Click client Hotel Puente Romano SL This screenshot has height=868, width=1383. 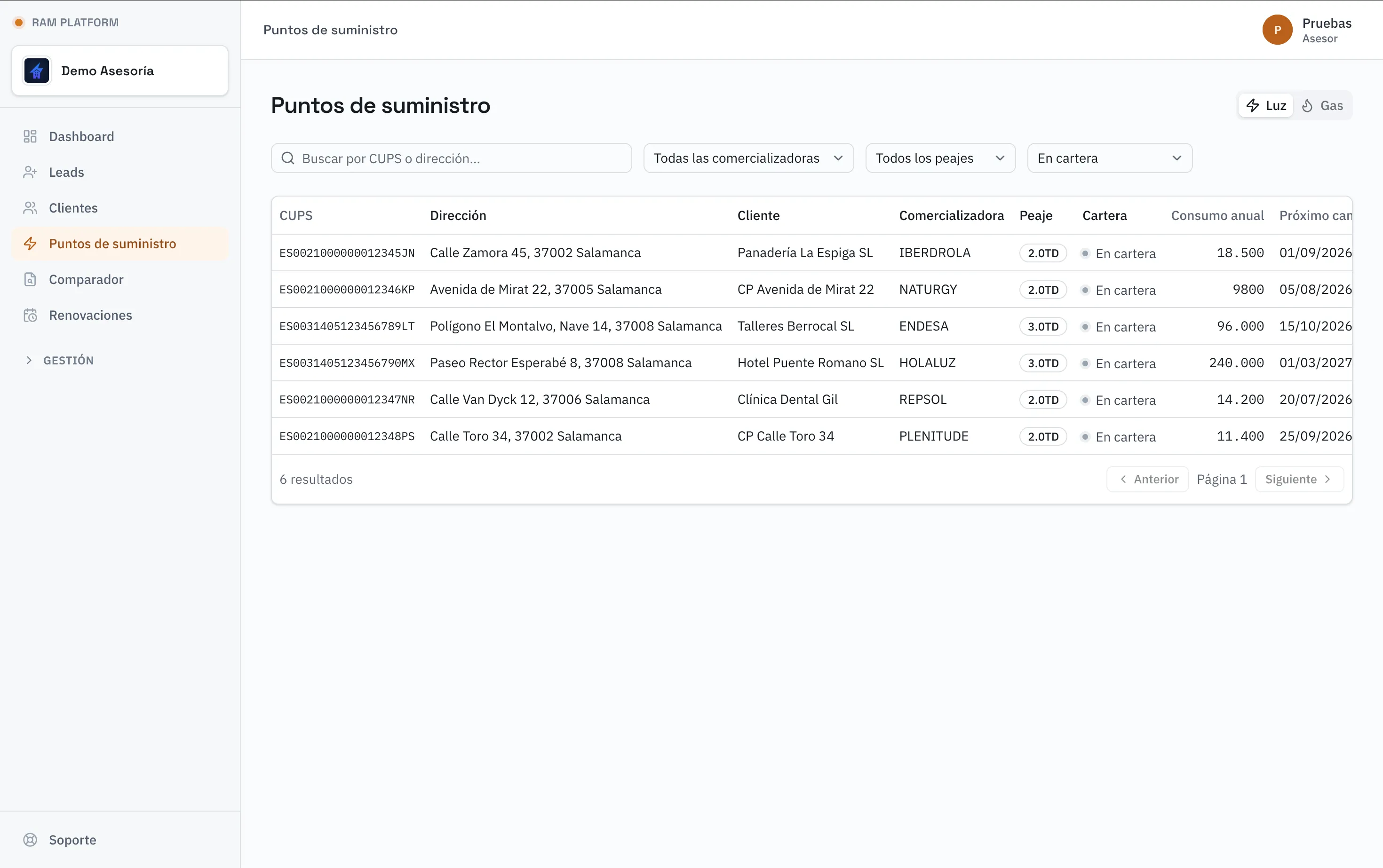coord(811,363)
